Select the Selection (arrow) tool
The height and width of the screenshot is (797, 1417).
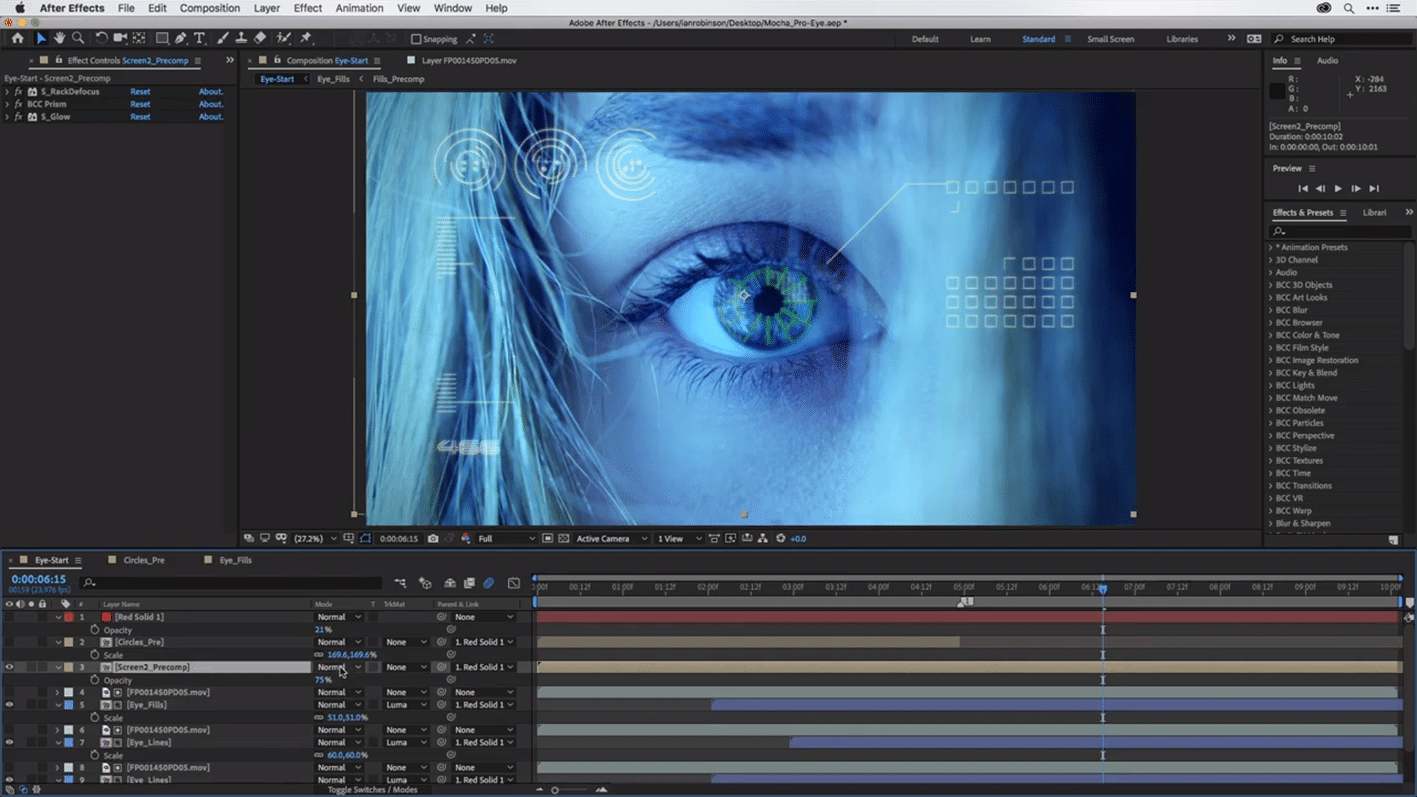41,38
